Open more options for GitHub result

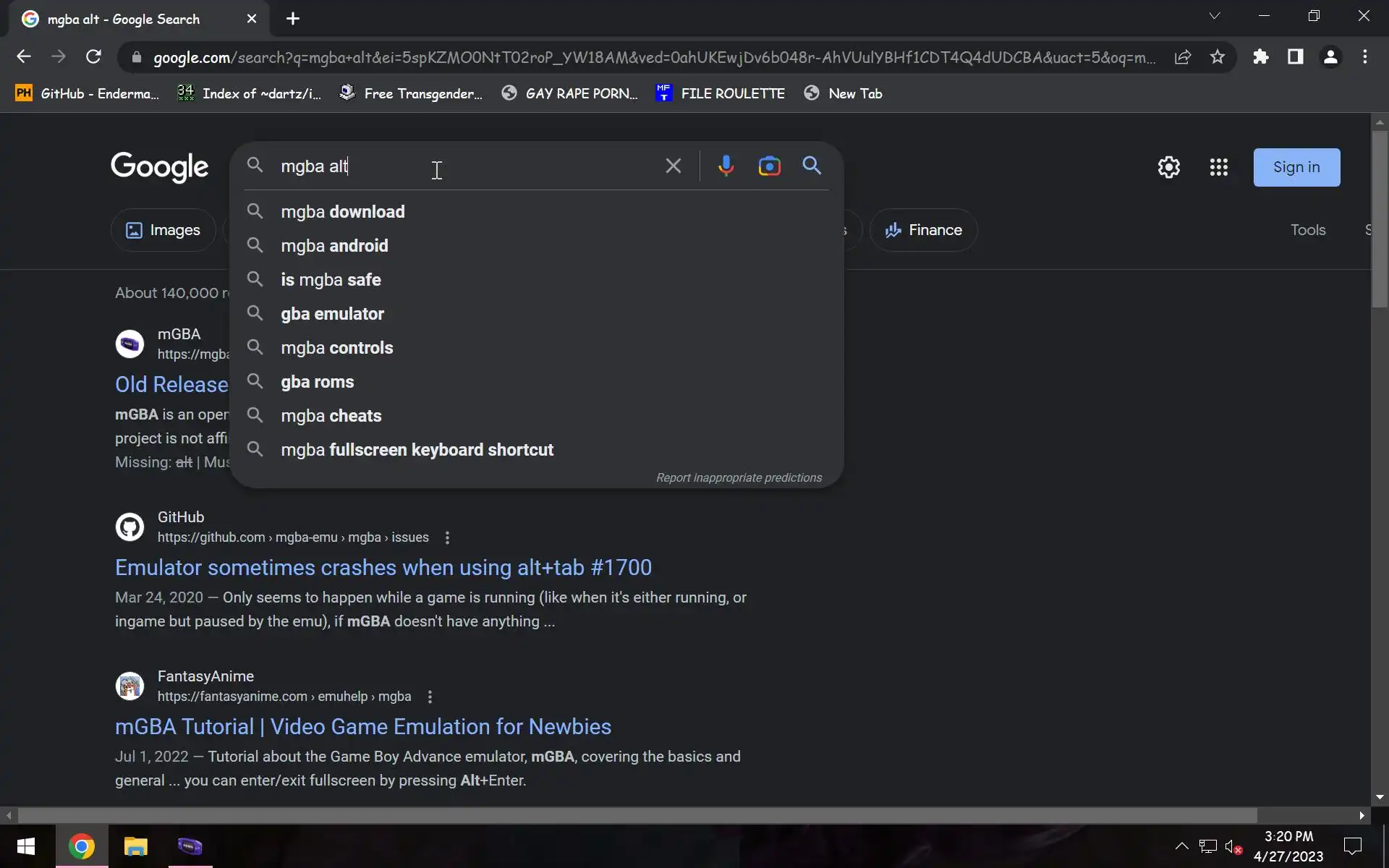[x=447, y=537]
